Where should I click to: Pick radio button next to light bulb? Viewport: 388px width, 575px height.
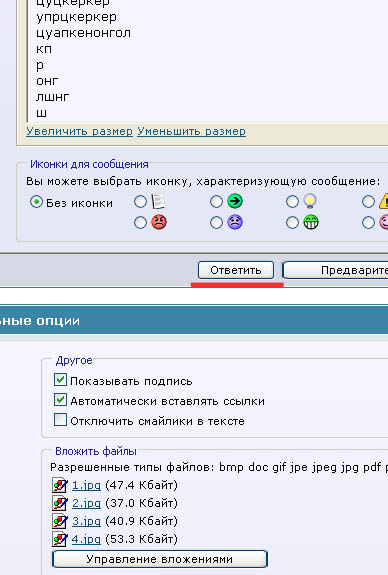[292, 201]
